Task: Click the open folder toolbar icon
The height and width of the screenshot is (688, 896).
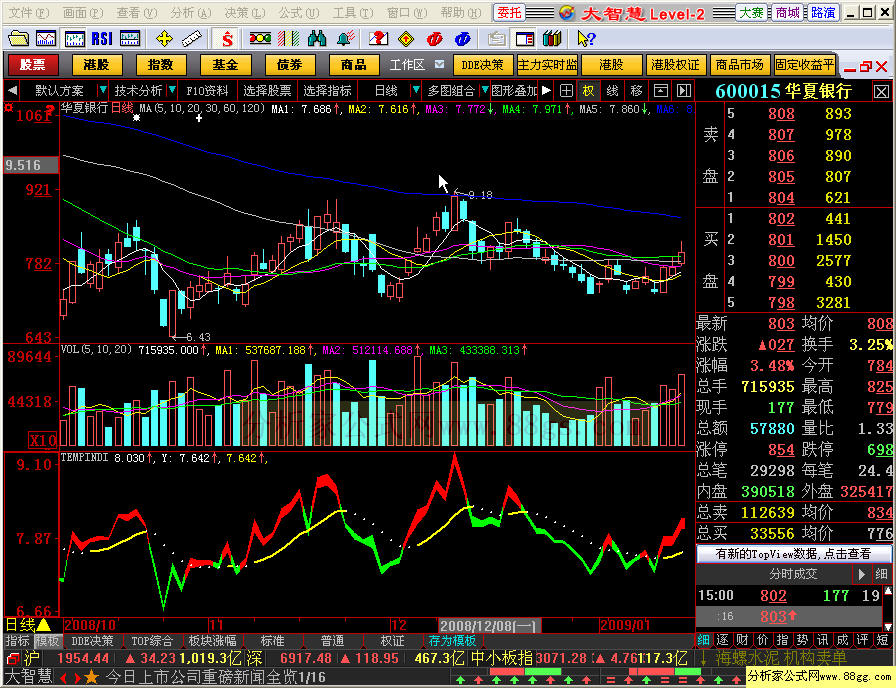Action: (18, 39)
